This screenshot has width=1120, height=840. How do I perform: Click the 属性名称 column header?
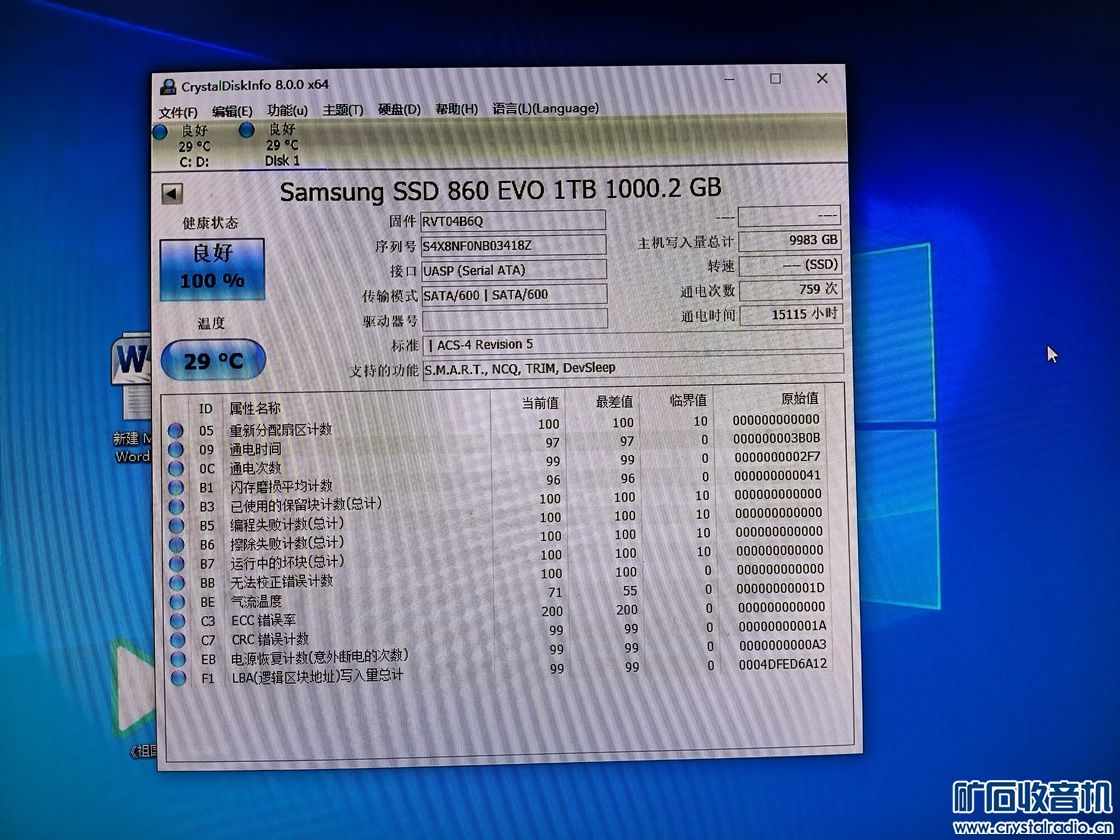tap(255, 408)
